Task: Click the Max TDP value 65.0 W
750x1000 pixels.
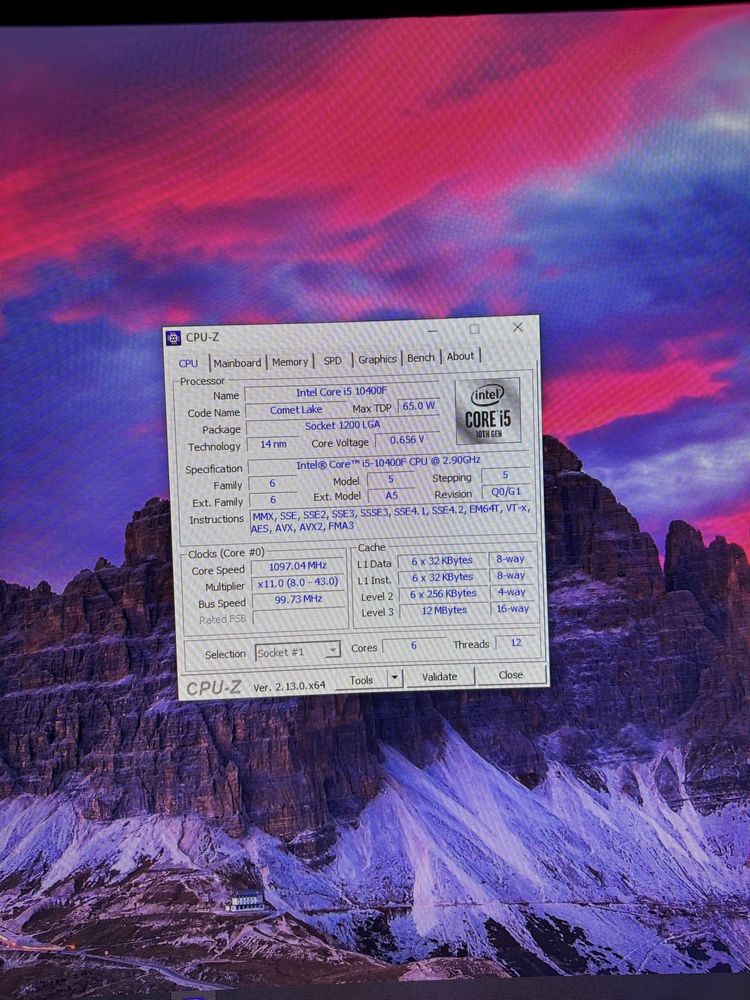Action: pyautogui.click(x=418, y=406)
